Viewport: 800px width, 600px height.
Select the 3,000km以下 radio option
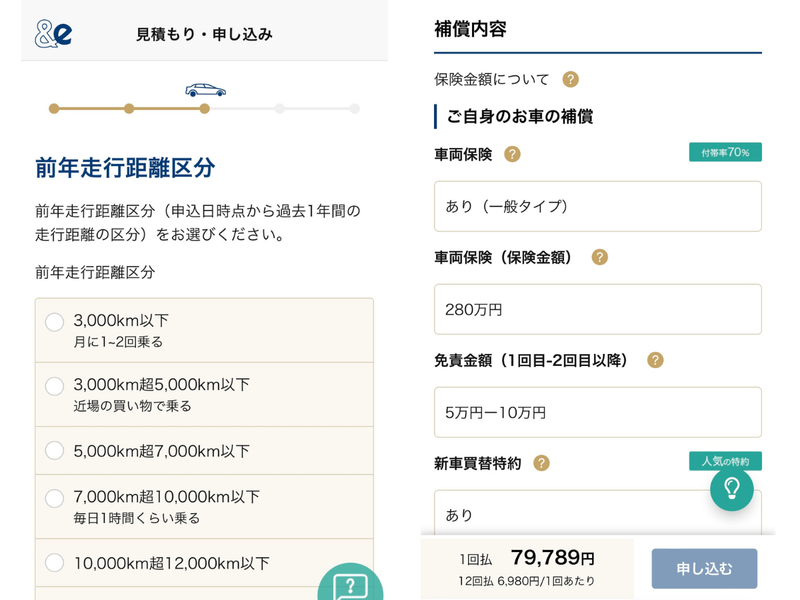coord(55,322)
